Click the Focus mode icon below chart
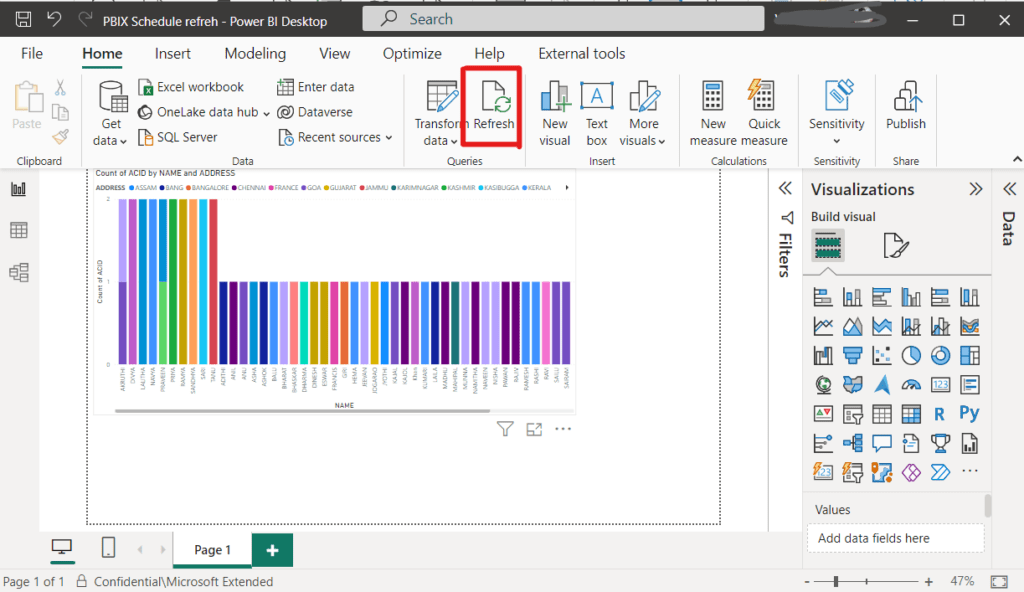1024x592 pixels. coord(534,429)
